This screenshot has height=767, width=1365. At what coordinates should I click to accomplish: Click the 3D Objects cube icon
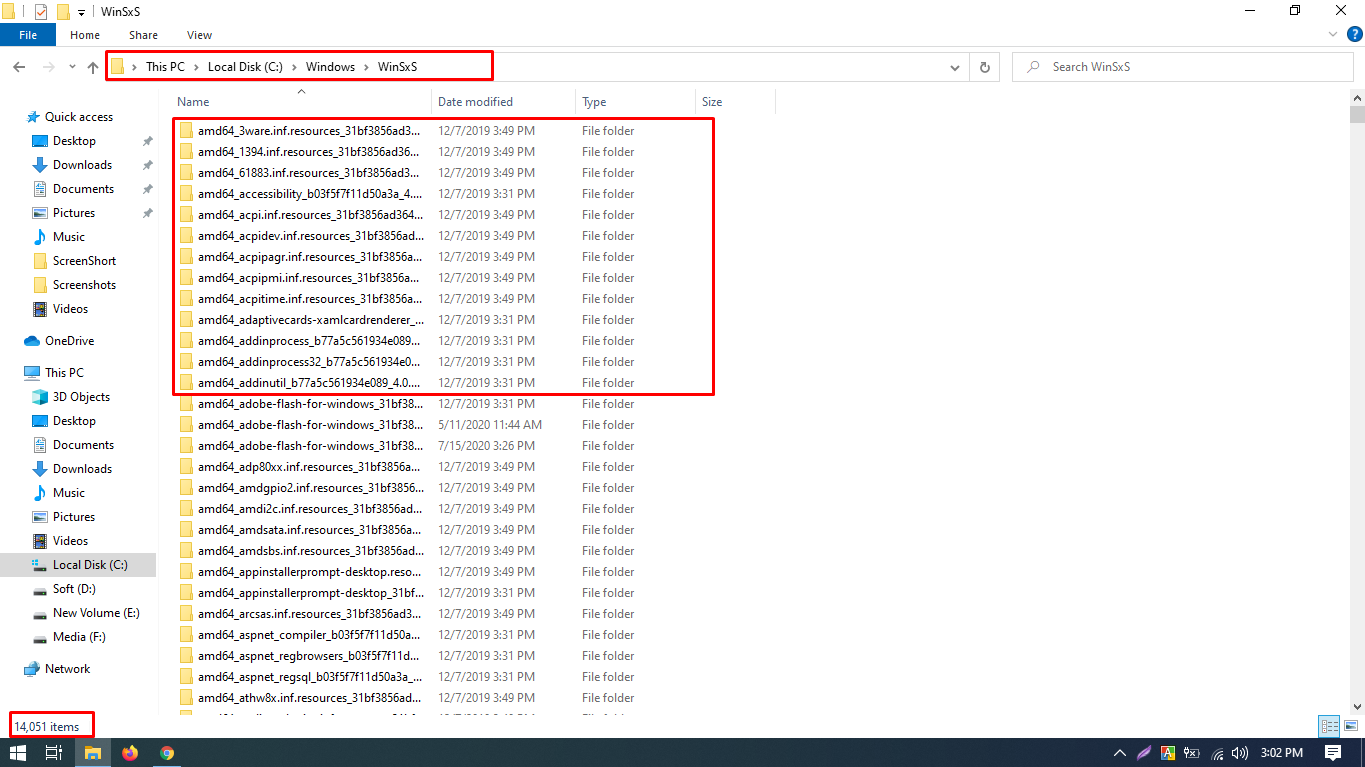tap(40, 397)
